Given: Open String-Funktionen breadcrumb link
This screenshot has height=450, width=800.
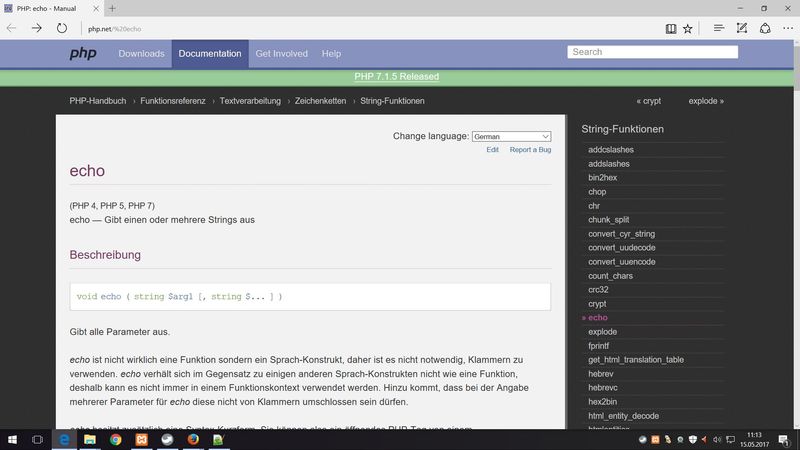Looking at the screenshot, I should [392, 101].
